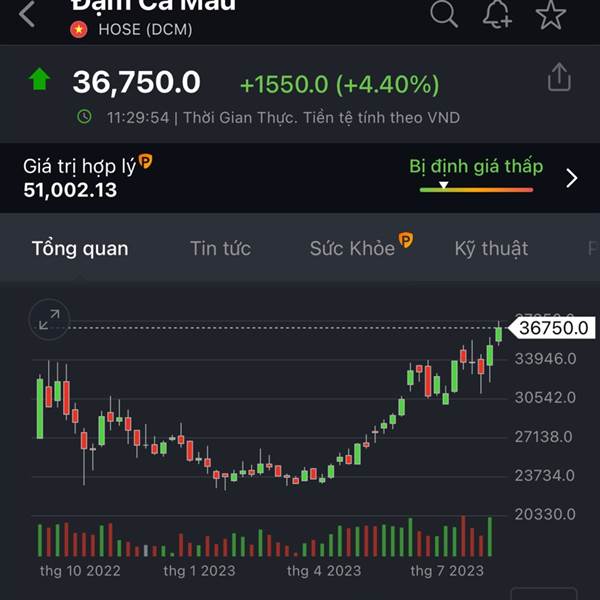The image size is (600, 600).
Task: Tap the green up-arrow price indicator
Action: pos(40,80)
